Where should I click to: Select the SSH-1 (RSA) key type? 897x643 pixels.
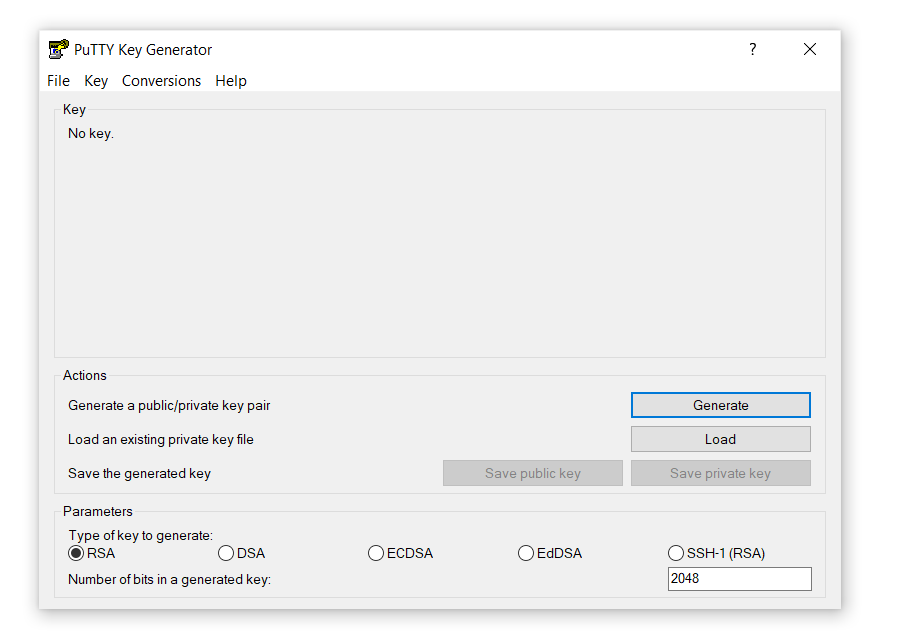tap(716, 553)
